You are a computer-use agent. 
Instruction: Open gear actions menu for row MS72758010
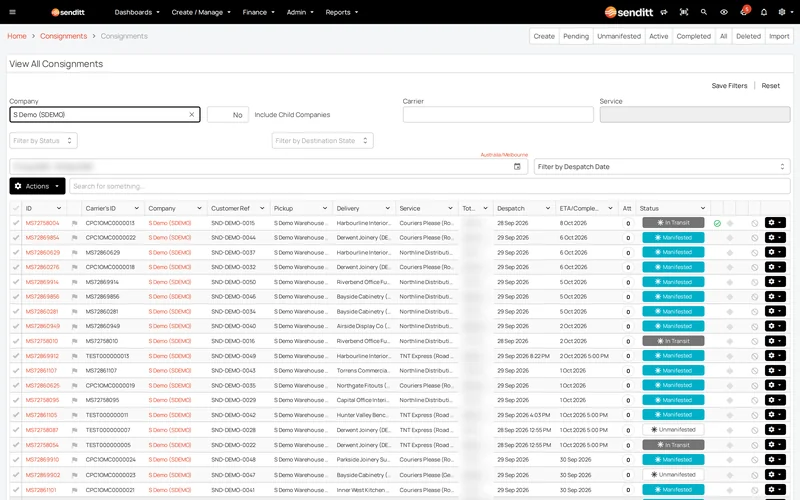click(775, 341)
